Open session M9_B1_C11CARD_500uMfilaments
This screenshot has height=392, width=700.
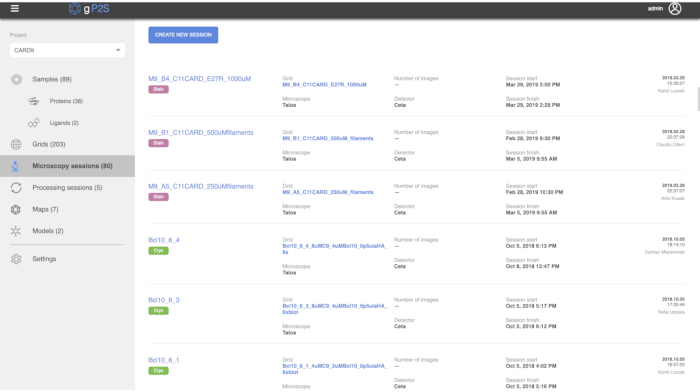point(200,133)
